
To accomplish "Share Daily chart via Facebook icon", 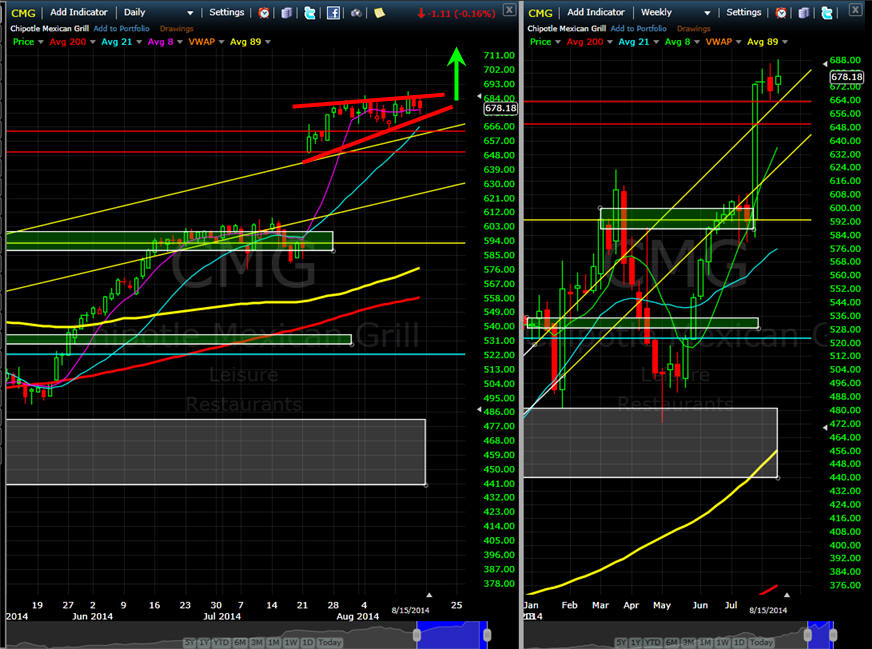I will tap(333, 12).
